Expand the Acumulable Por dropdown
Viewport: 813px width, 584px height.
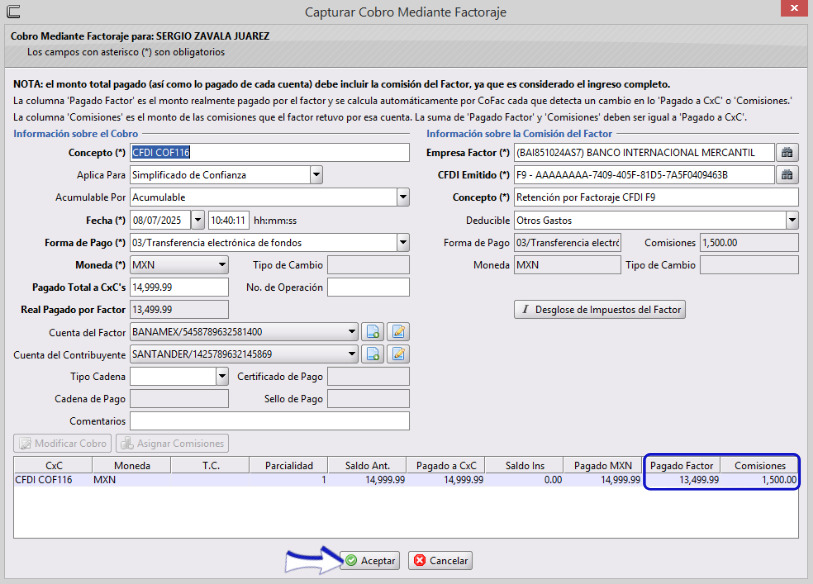[403, 197]
